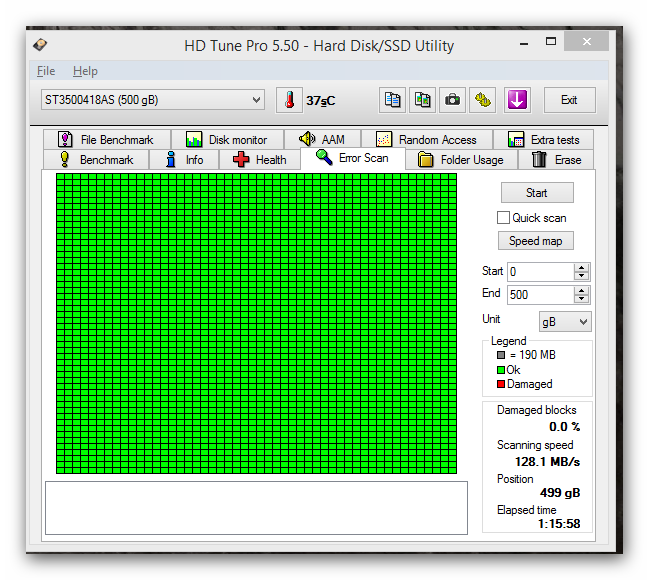Switch to the AAM tab
649x580 pixels.
pos(322,140)
